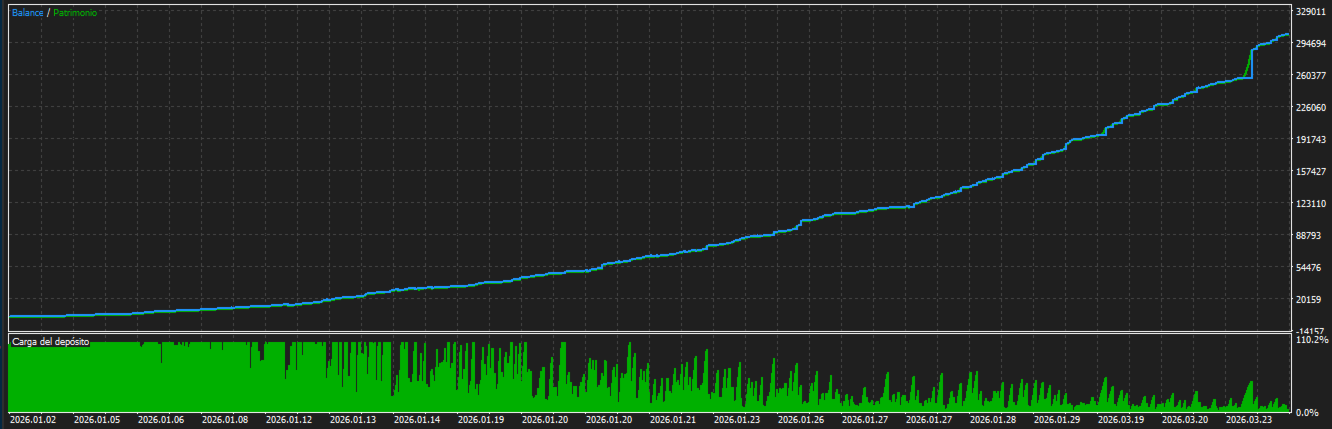Click the 2026.01.29 date label
1332x429 pixels.
point(1057,421)
